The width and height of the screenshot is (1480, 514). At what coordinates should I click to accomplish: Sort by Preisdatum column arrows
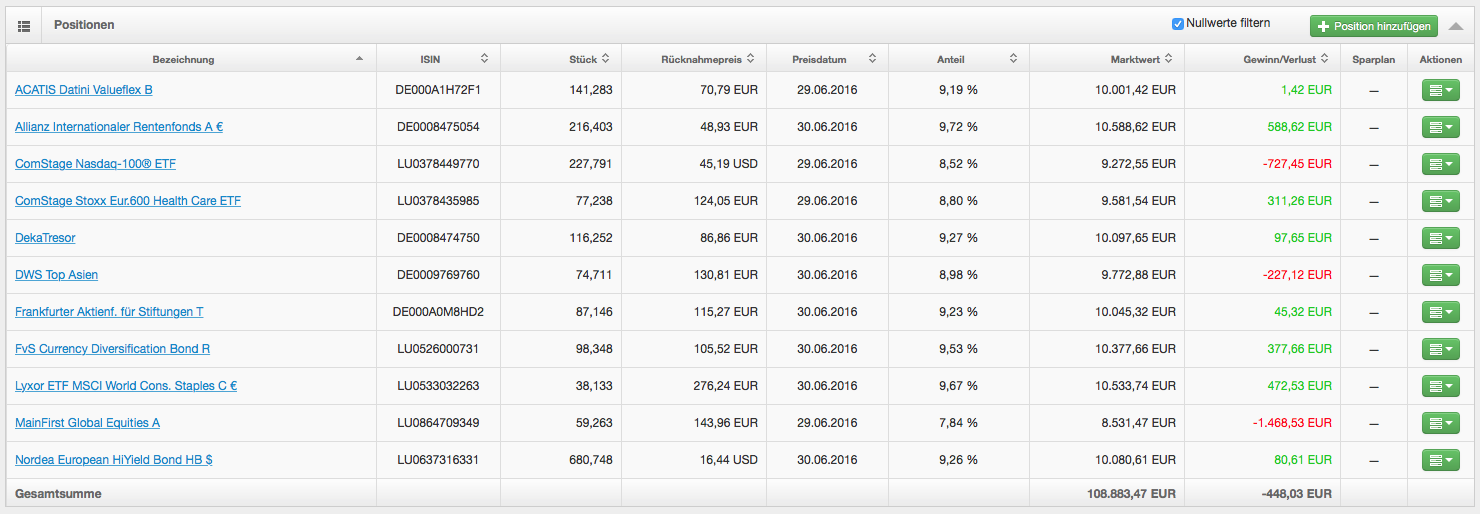(x=873, y=59)
